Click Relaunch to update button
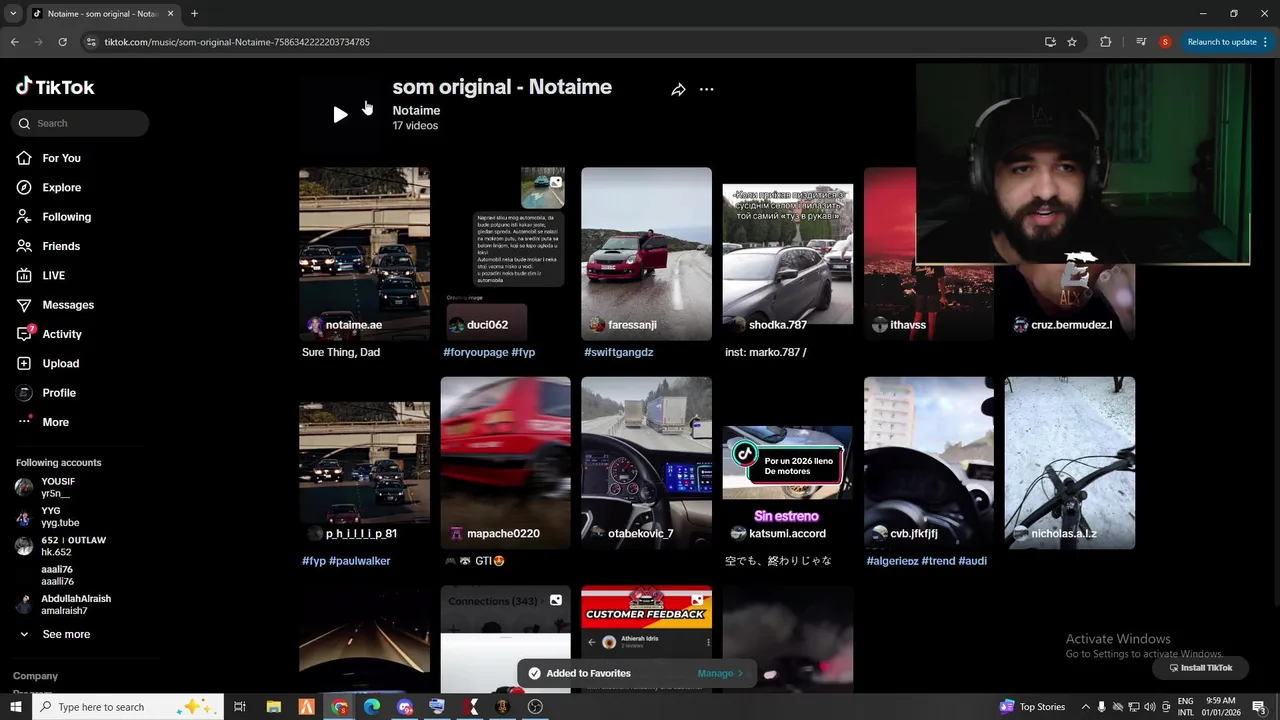The width and height of the screenshot is (1280, 720). pyautogui.click(x=1227, y=42)
